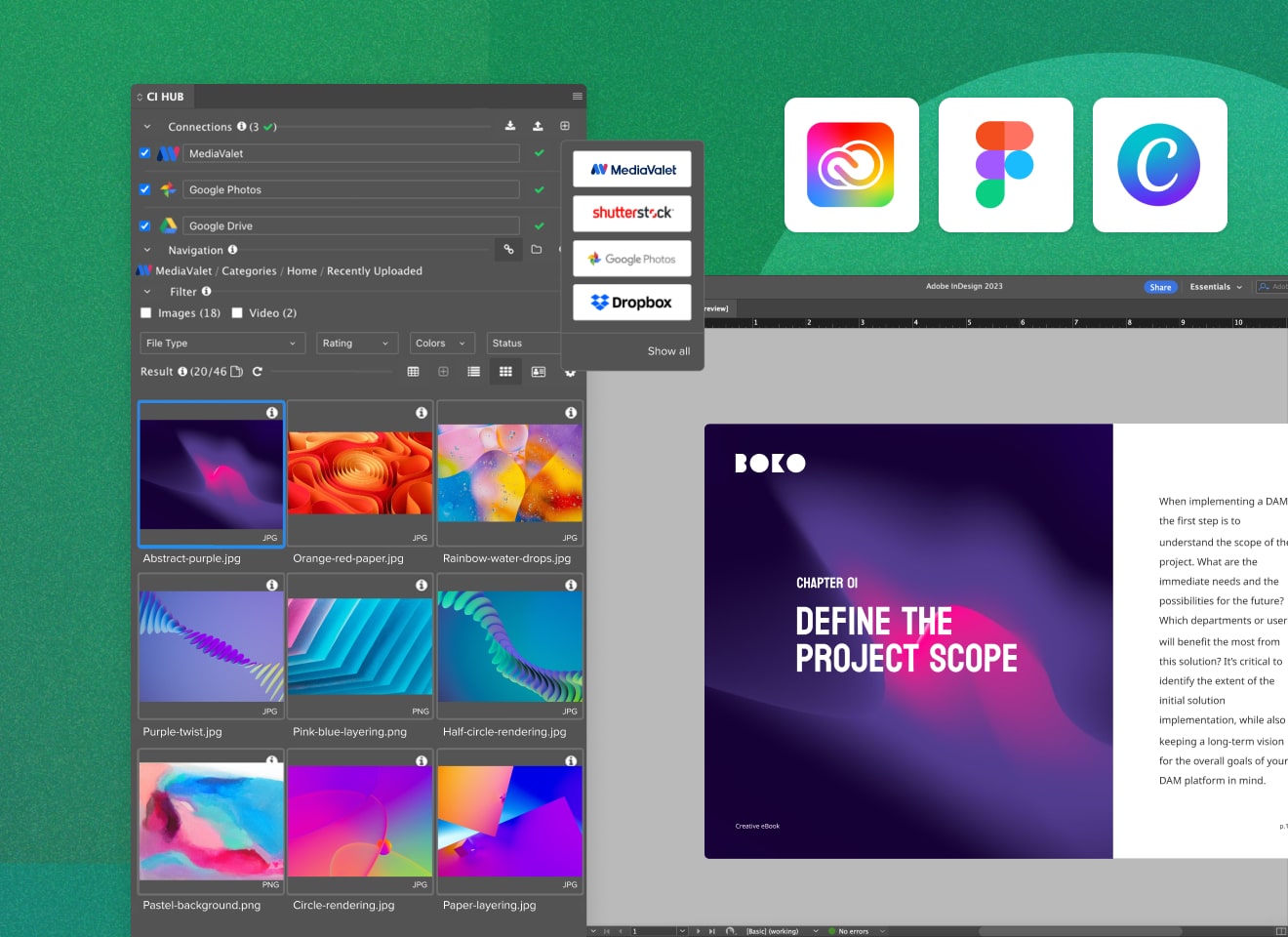Open the File Type dropdown
This screenshot has width=1288, height=937.
tap(222, 344)
